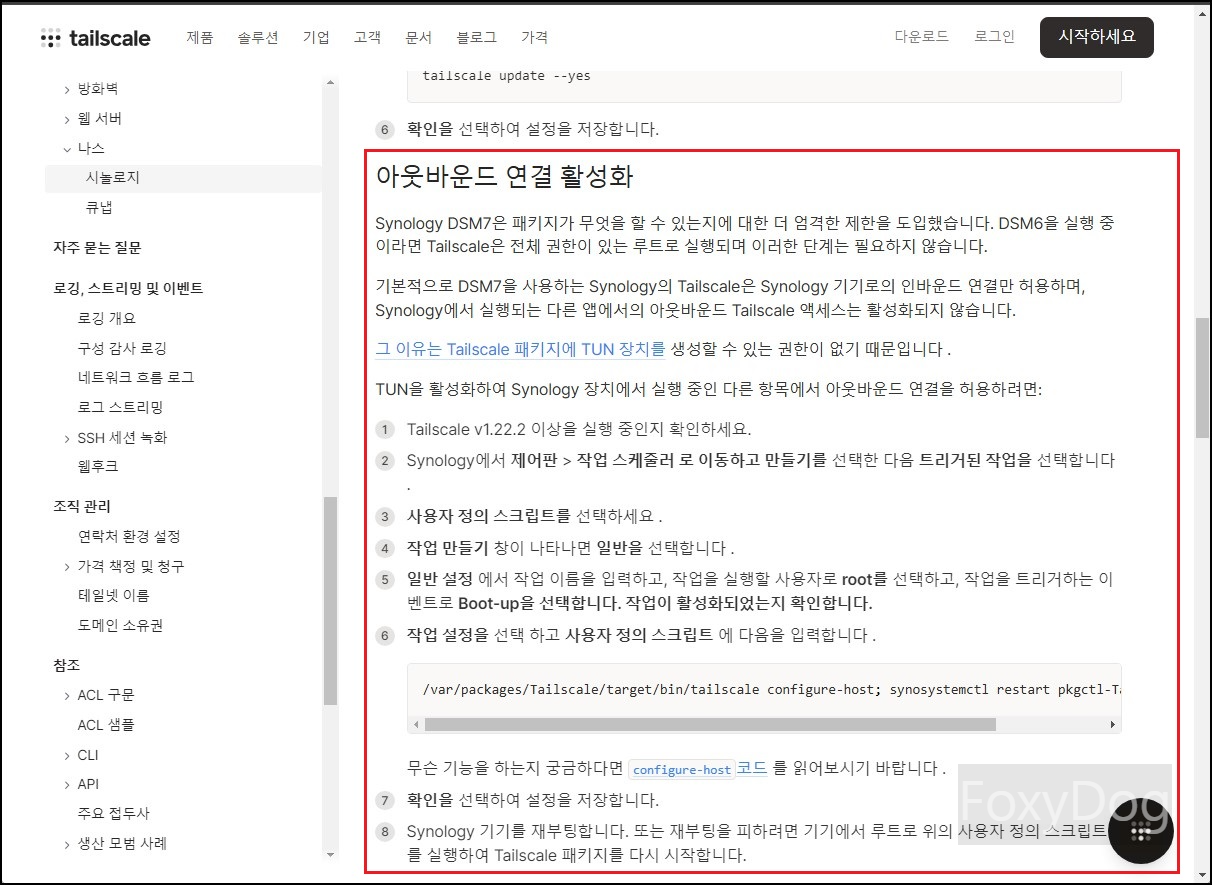Click the 아웃바운드 연결 활성화 heading
This screenshot has height=885, width=1212.
[x=504, y=177]
